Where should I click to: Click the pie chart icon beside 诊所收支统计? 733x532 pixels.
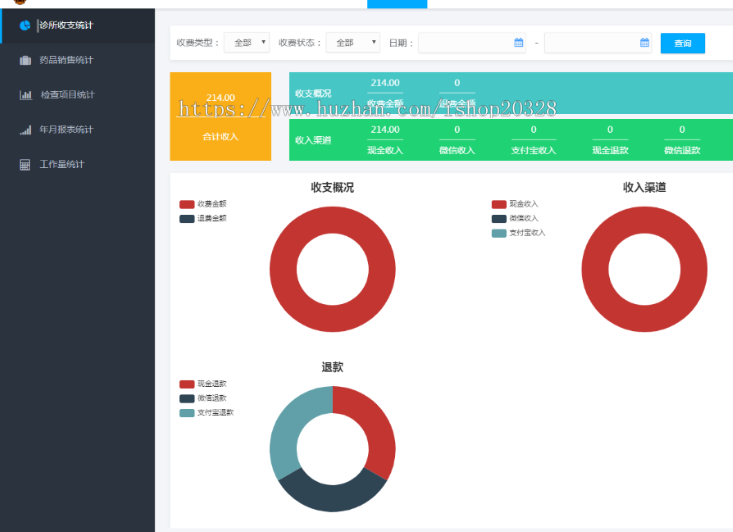point(25,25)
